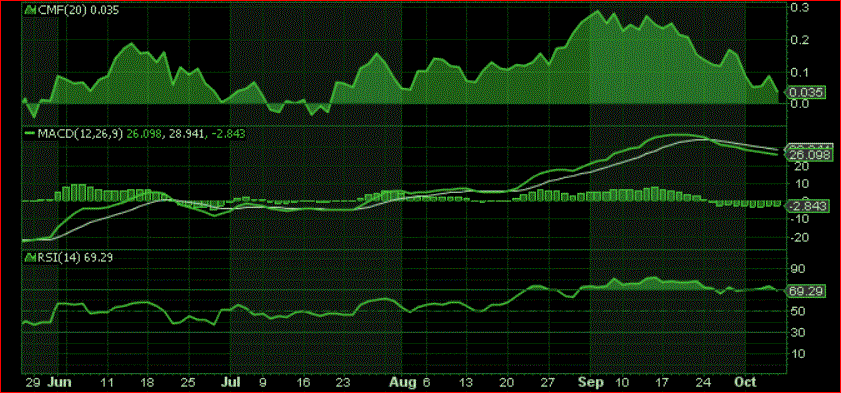Select the Jul date axis label
The height and width of the screenshot is (393, 841).
(x=231, y=382)
